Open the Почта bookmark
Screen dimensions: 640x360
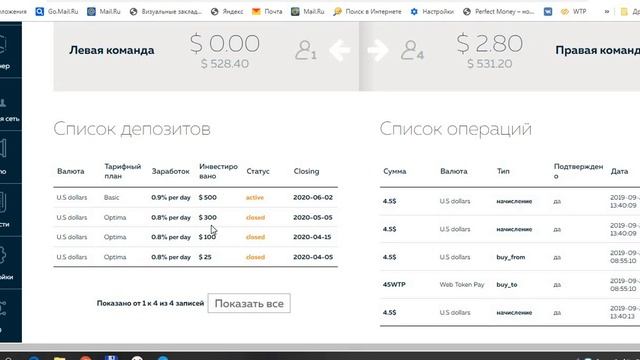267,11
